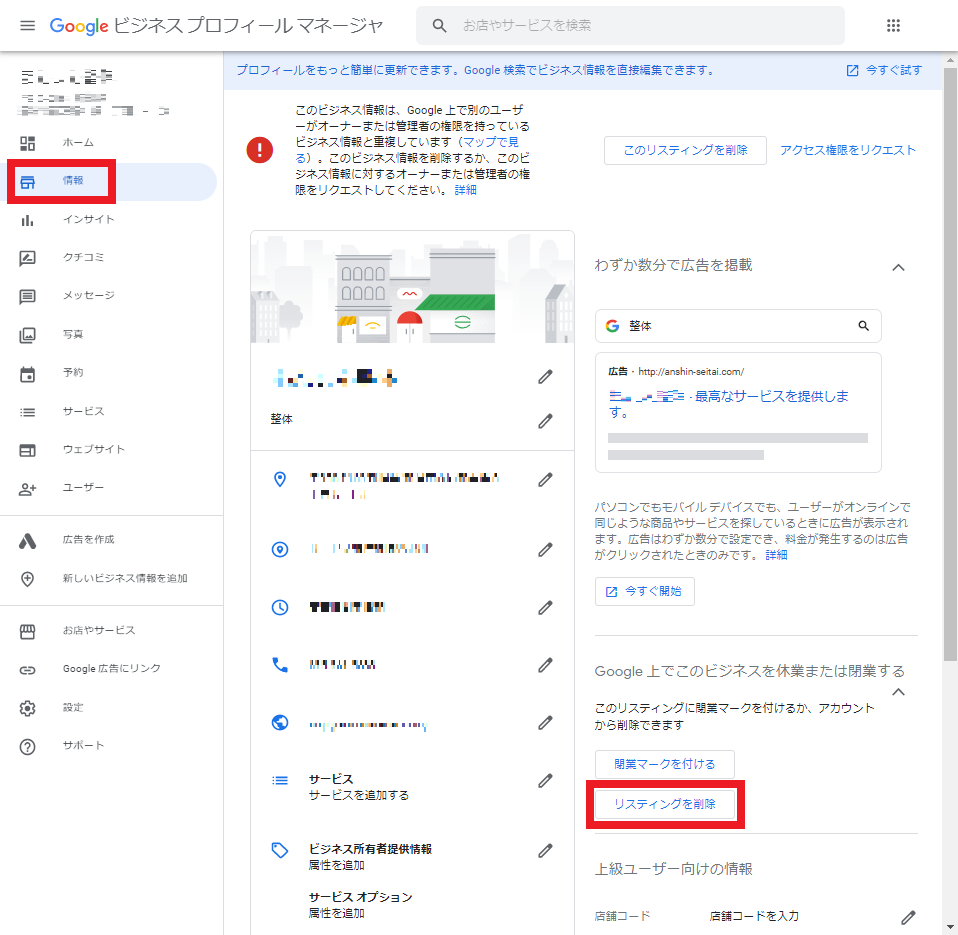958x935 pixels.
Task: Focus the お店やサービスを検索 search field
Action: (630, 26)
